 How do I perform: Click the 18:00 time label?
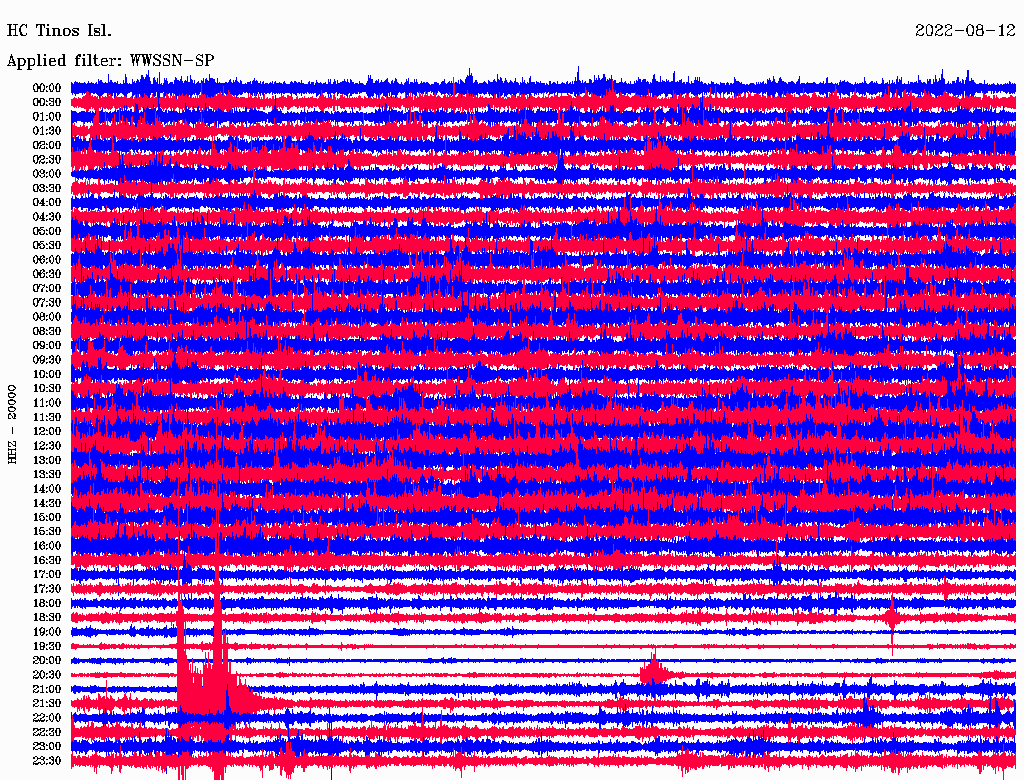tap(47, 604)
